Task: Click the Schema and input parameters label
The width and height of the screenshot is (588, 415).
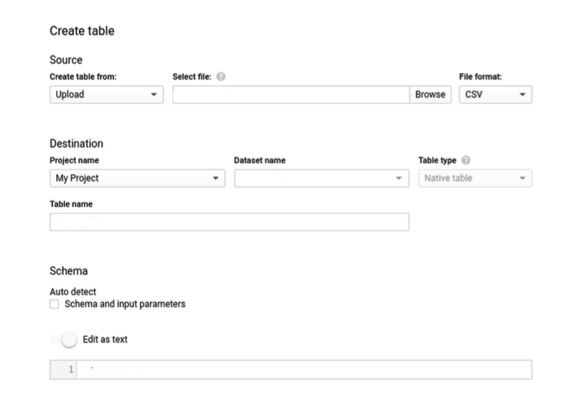Action: [125, 304]
